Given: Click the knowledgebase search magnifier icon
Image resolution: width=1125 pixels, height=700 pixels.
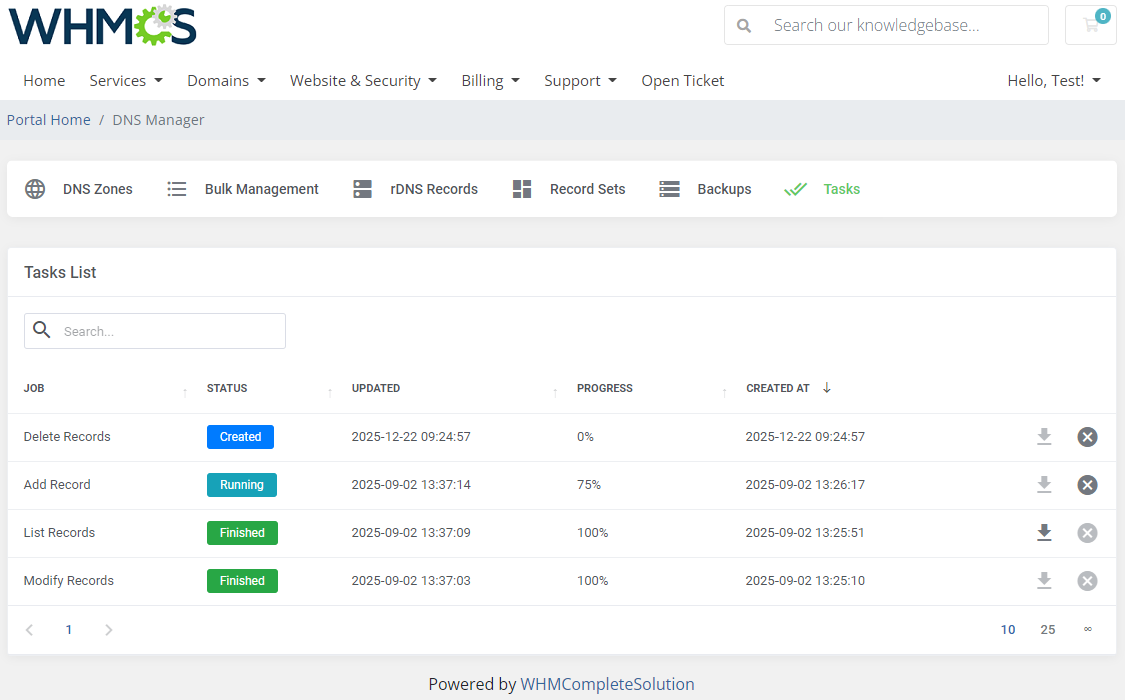Looking at the screenshot, I should point(744,24).
